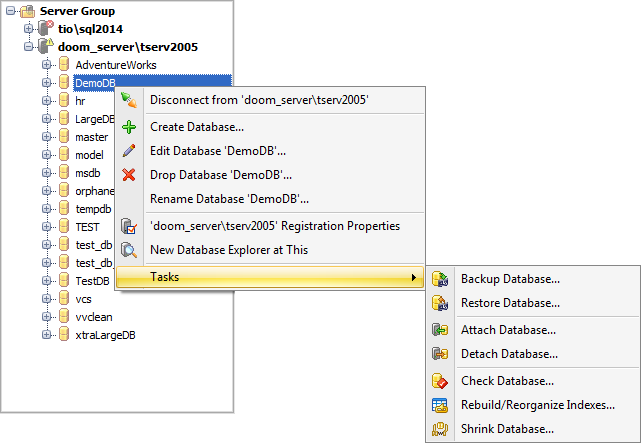The height and width of the screenshot is (443, 642).
Task: Expand the AdventureWorks database node
Action: 46,65
